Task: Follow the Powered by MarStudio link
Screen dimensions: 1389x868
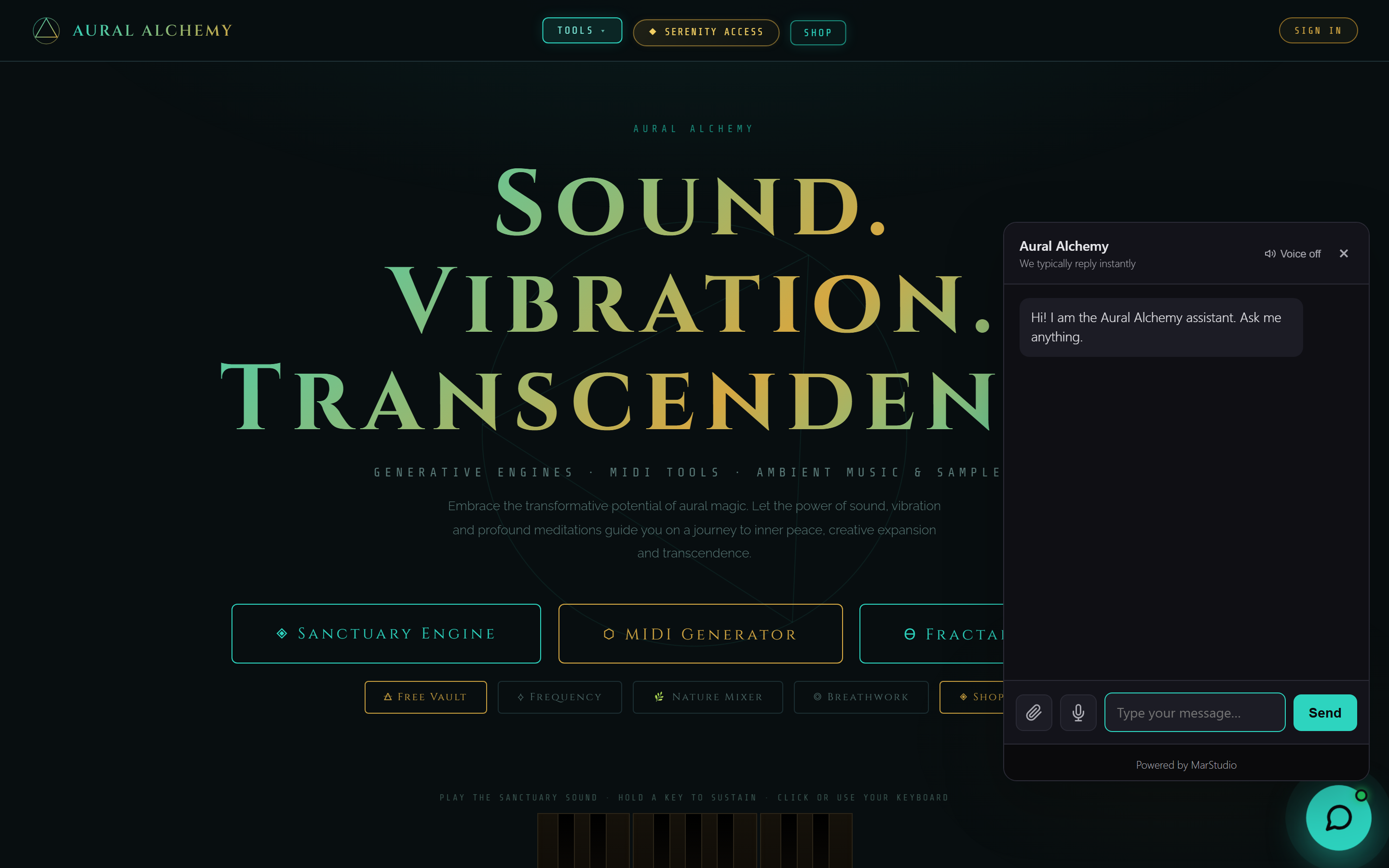Action: click(x=1186, y=765)
